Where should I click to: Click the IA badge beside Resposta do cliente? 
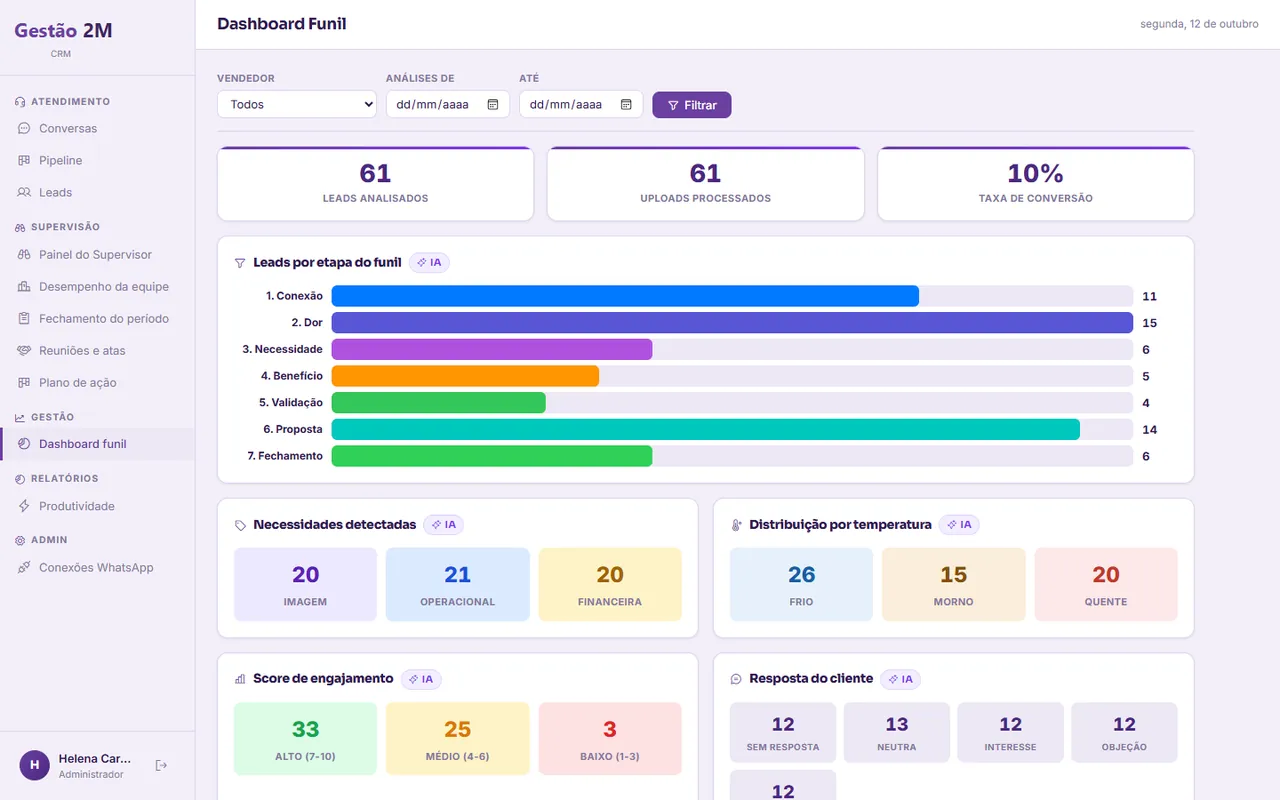pyautogui.click(x=900, y=679)
